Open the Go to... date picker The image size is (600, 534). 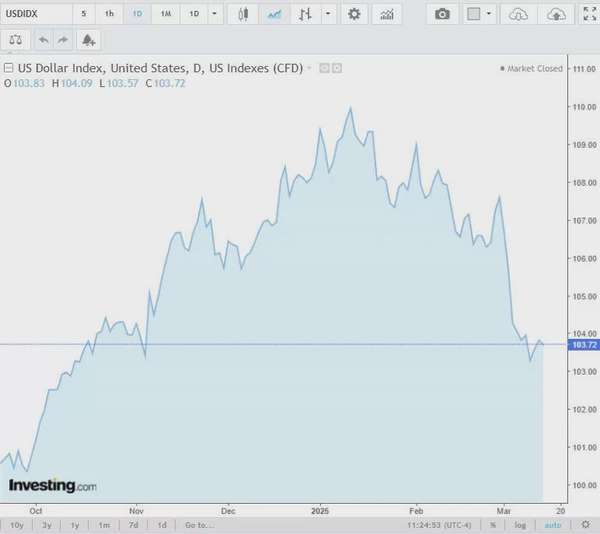[199, 525]
